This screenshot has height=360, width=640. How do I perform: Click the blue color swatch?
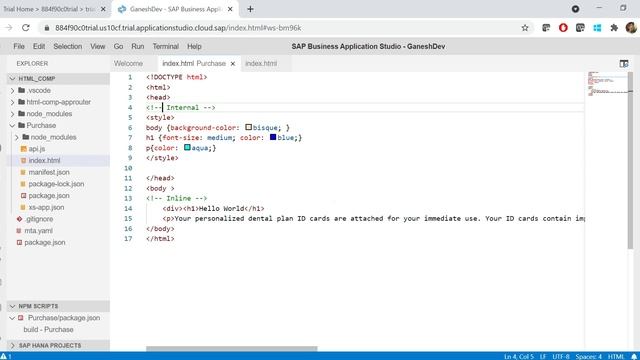(x=273, y=138)
